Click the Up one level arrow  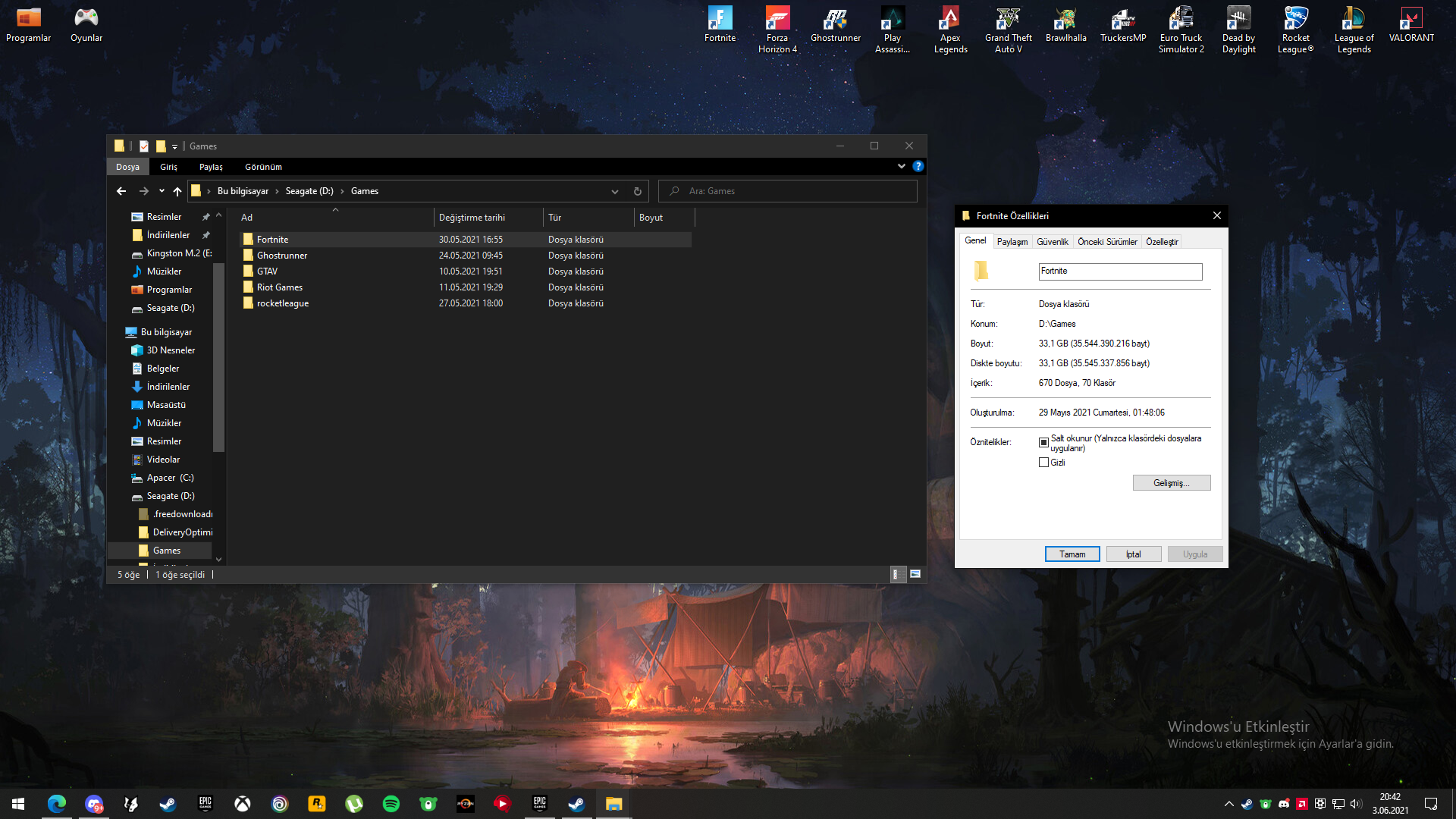click(177, 191)
